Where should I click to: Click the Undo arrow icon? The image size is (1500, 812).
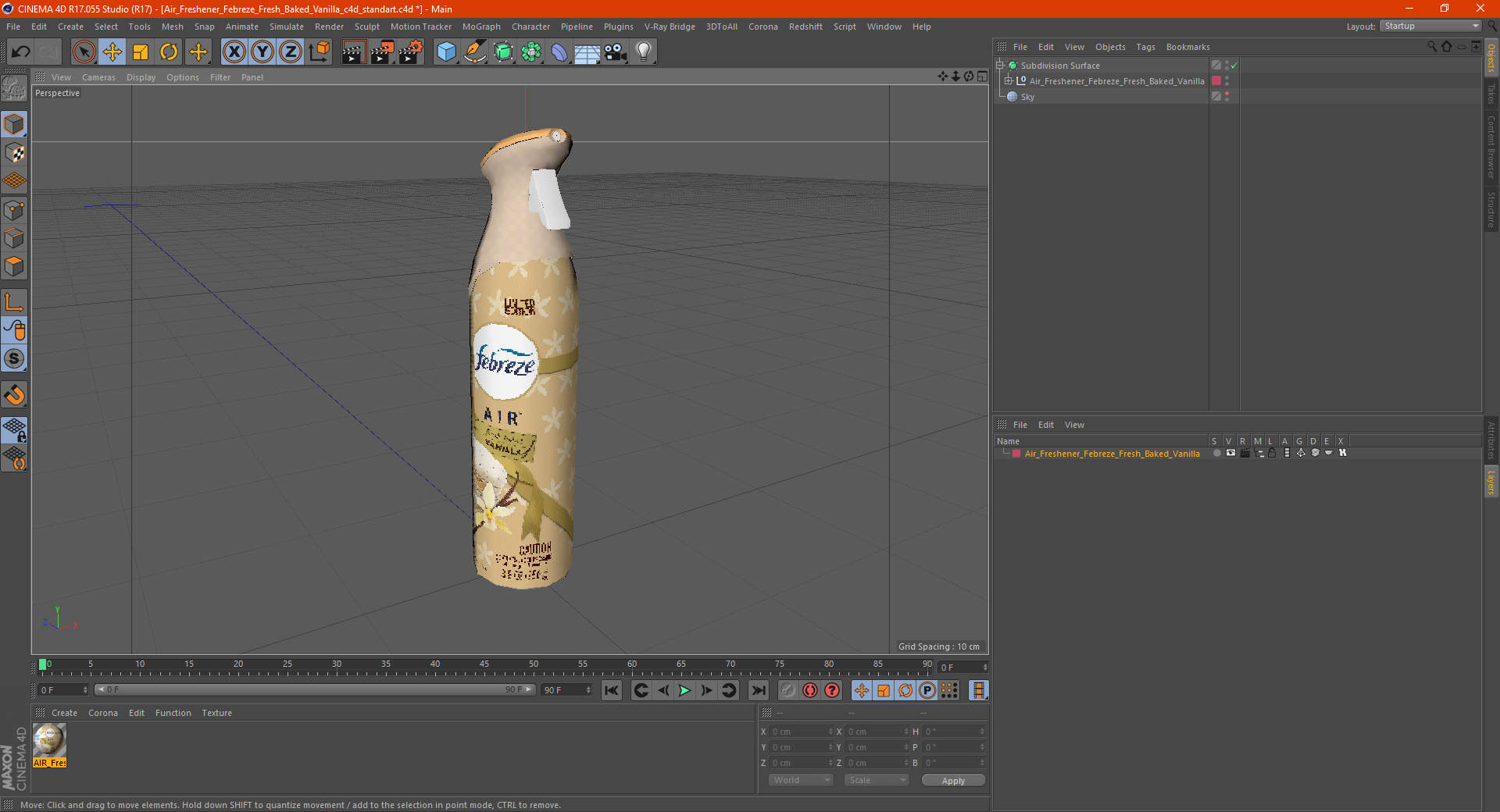21,52
